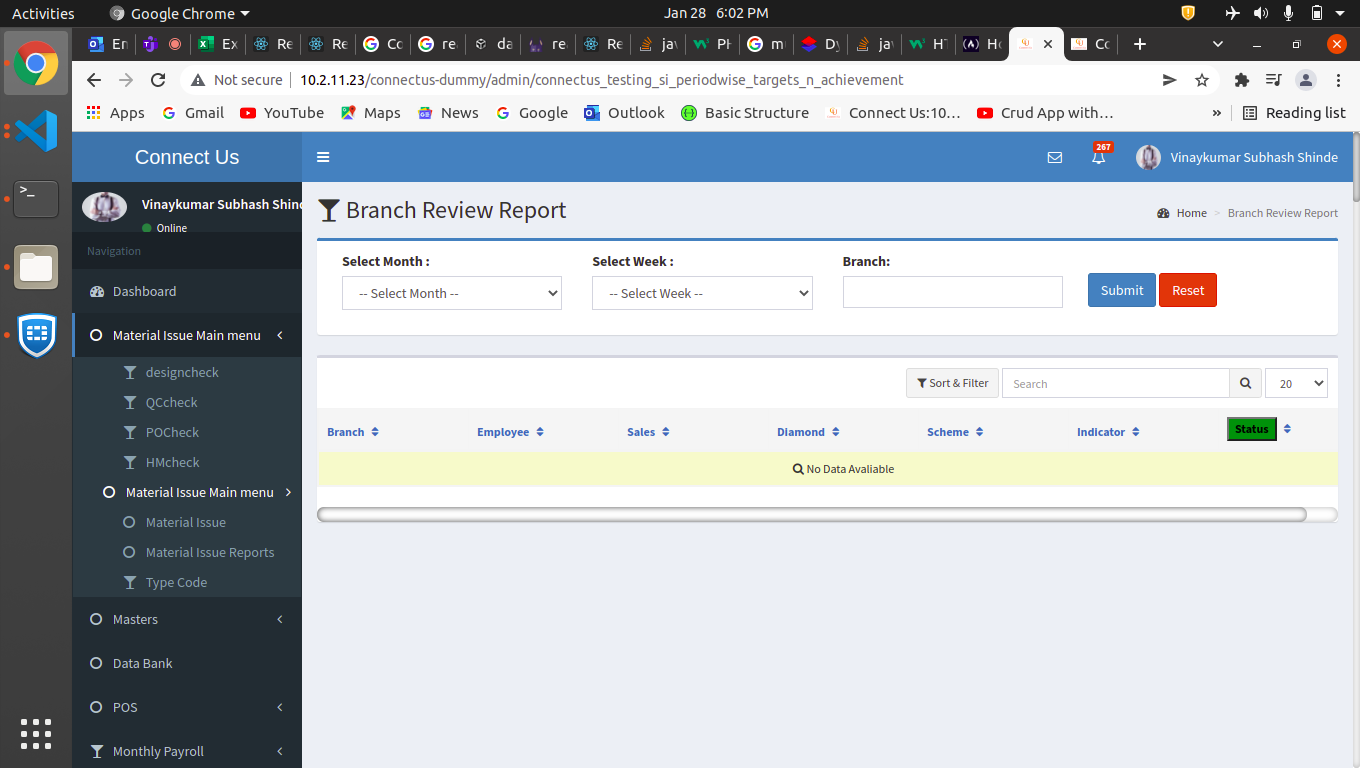Open notifications bell with 267 badge
This screenshot has height=768, width=1360.
(1099, 155)
